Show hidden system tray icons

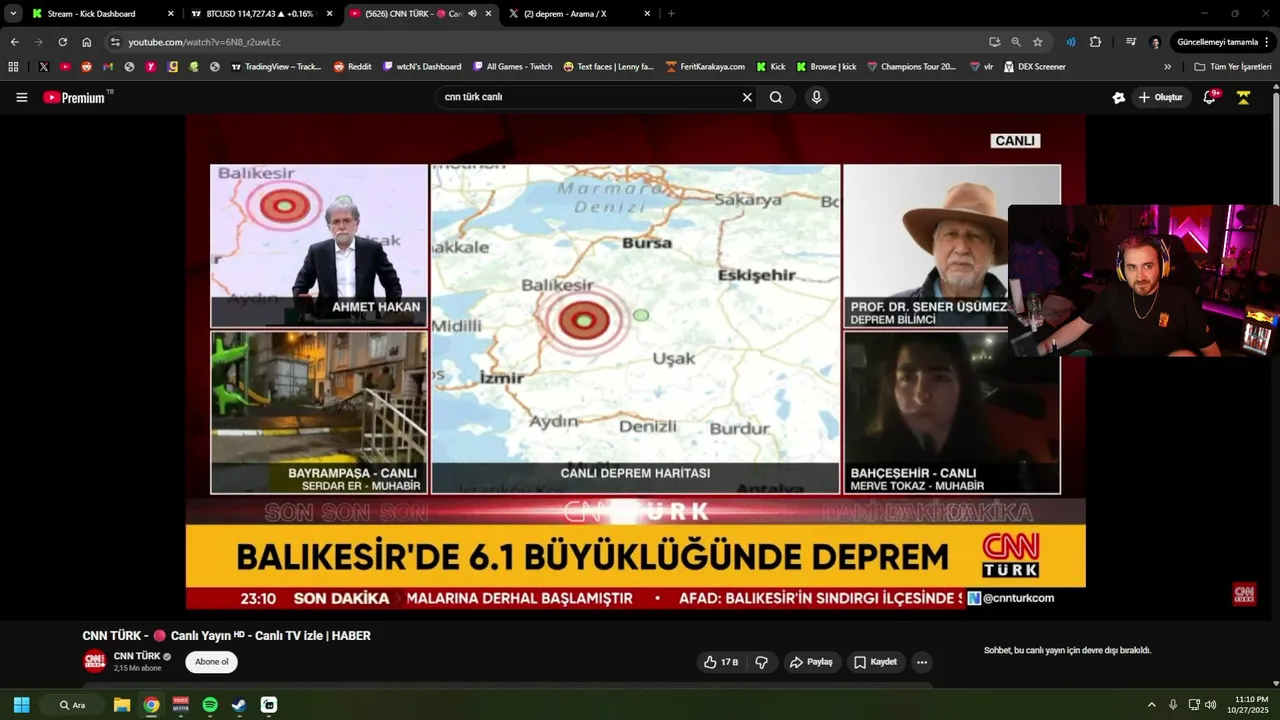point(1151,705)
